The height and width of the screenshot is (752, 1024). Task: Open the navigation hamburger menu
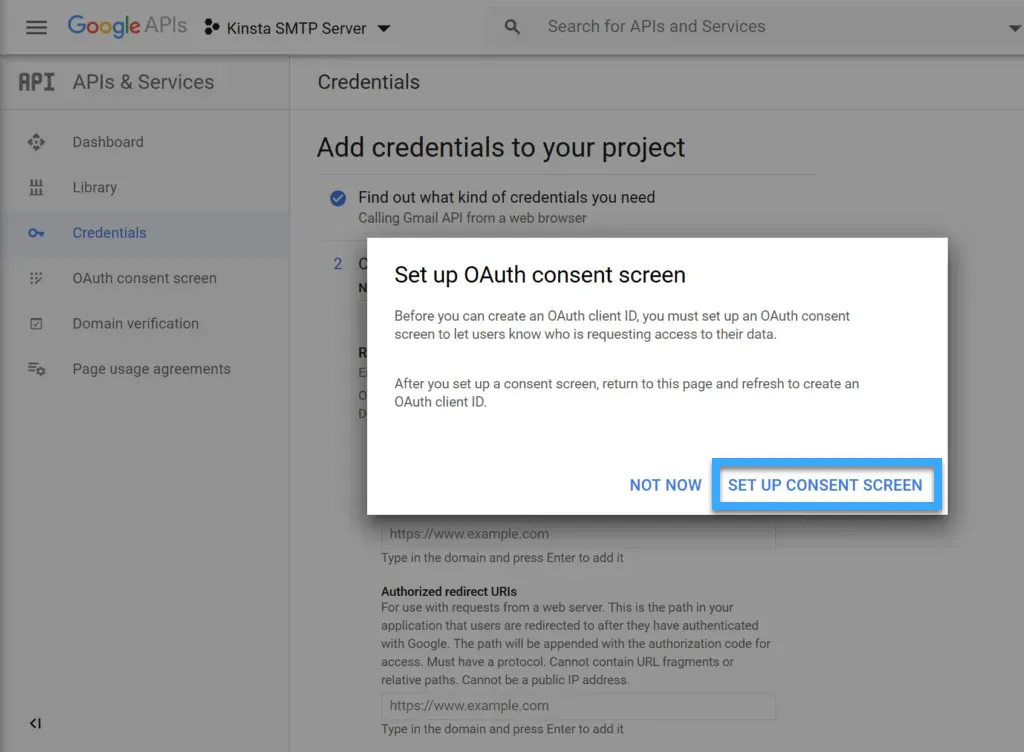click(x=36, y=27)
